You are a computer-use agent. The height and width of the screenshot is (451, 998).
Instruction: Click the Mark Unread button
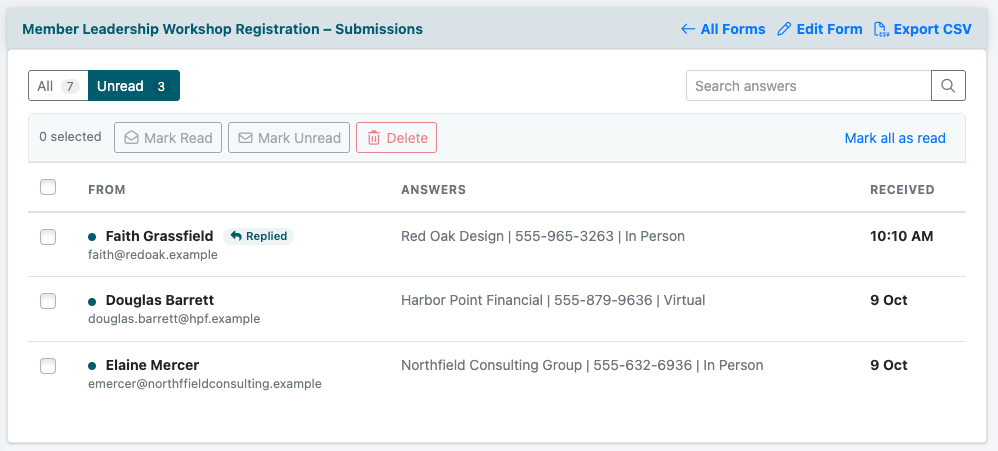pyautogui.click(x=289, y=138)
